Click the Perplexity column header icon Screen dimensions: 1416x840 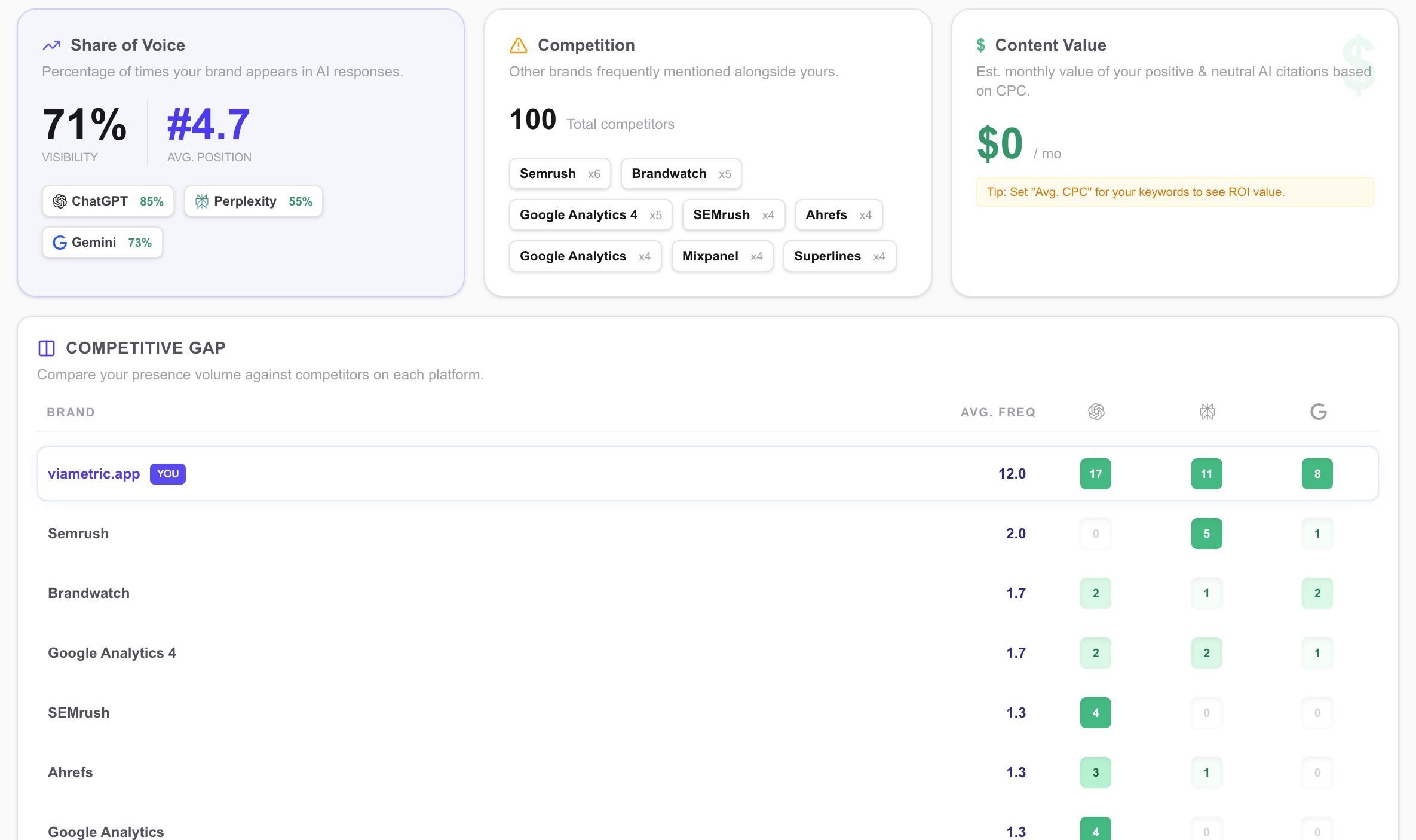pyautogui.click(x=1207, y=412)
